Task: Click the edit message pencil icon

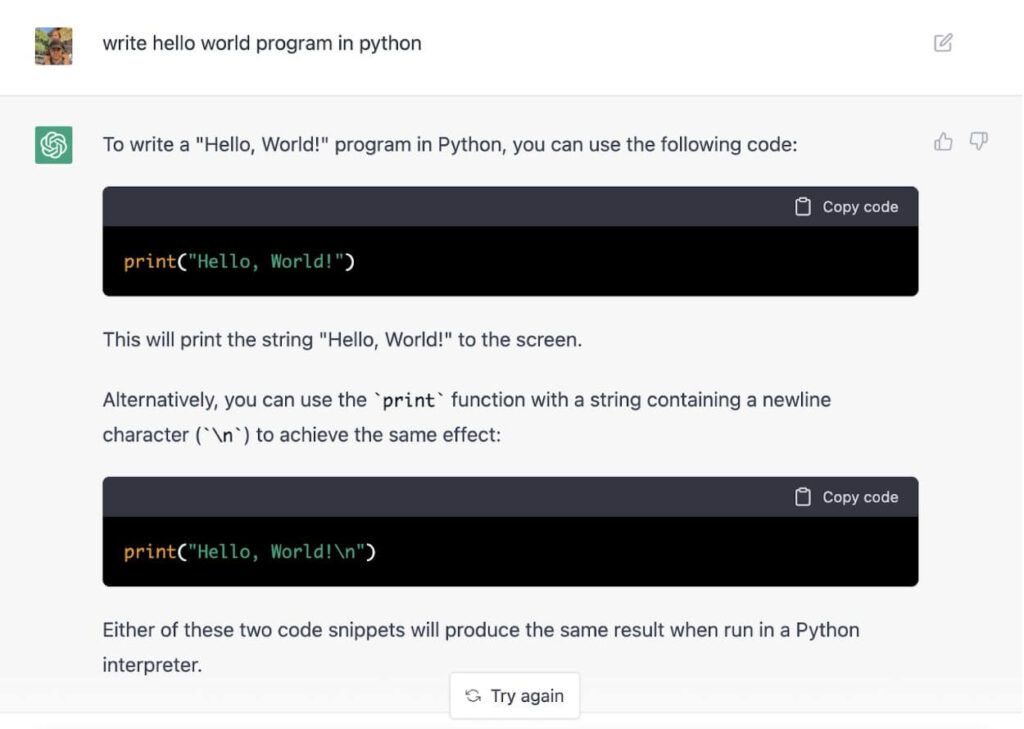Action: click(x=942, y=43)
